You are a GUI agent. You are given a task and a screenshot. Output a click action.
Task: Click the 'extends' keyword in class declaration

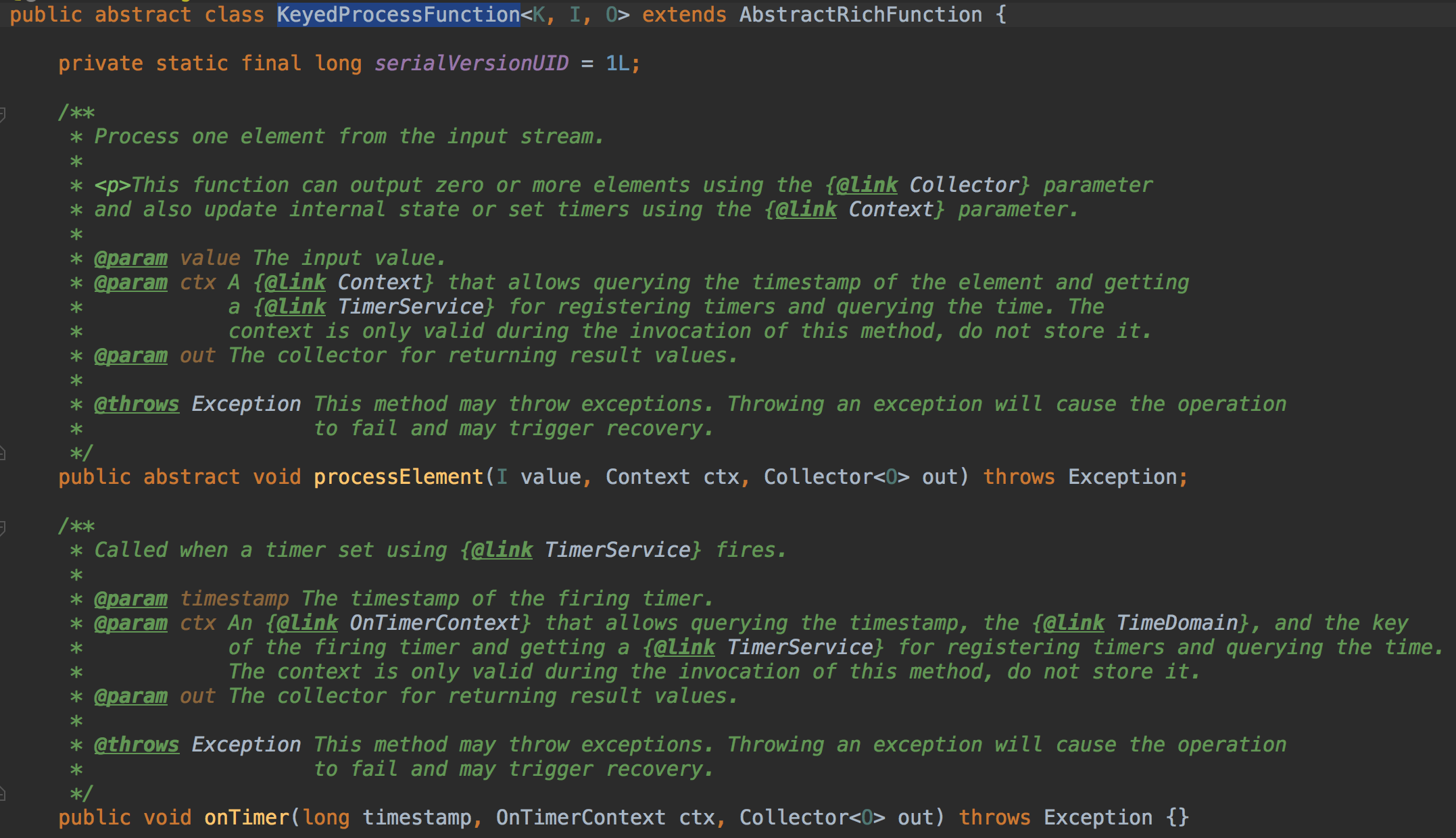(x=683, y=14)
